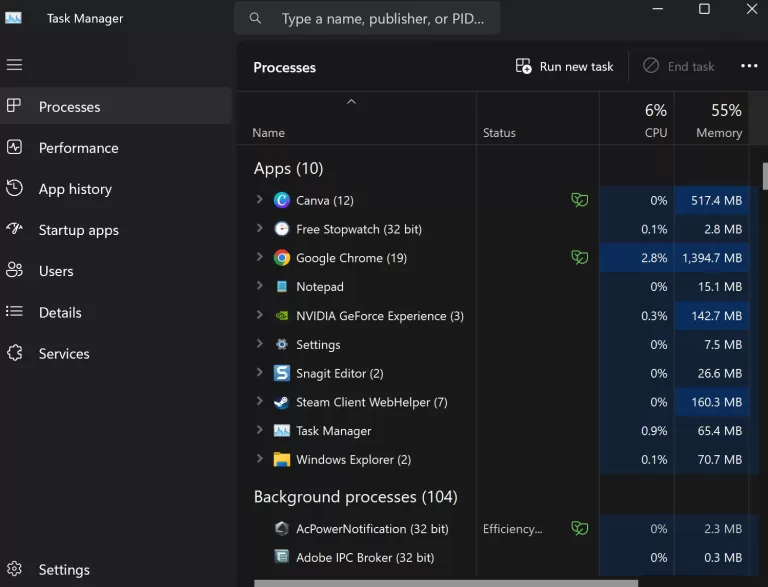Expand the Windows Explorer (2) group
This screenshot has width=768, height=587.
[x=260, y=459]
